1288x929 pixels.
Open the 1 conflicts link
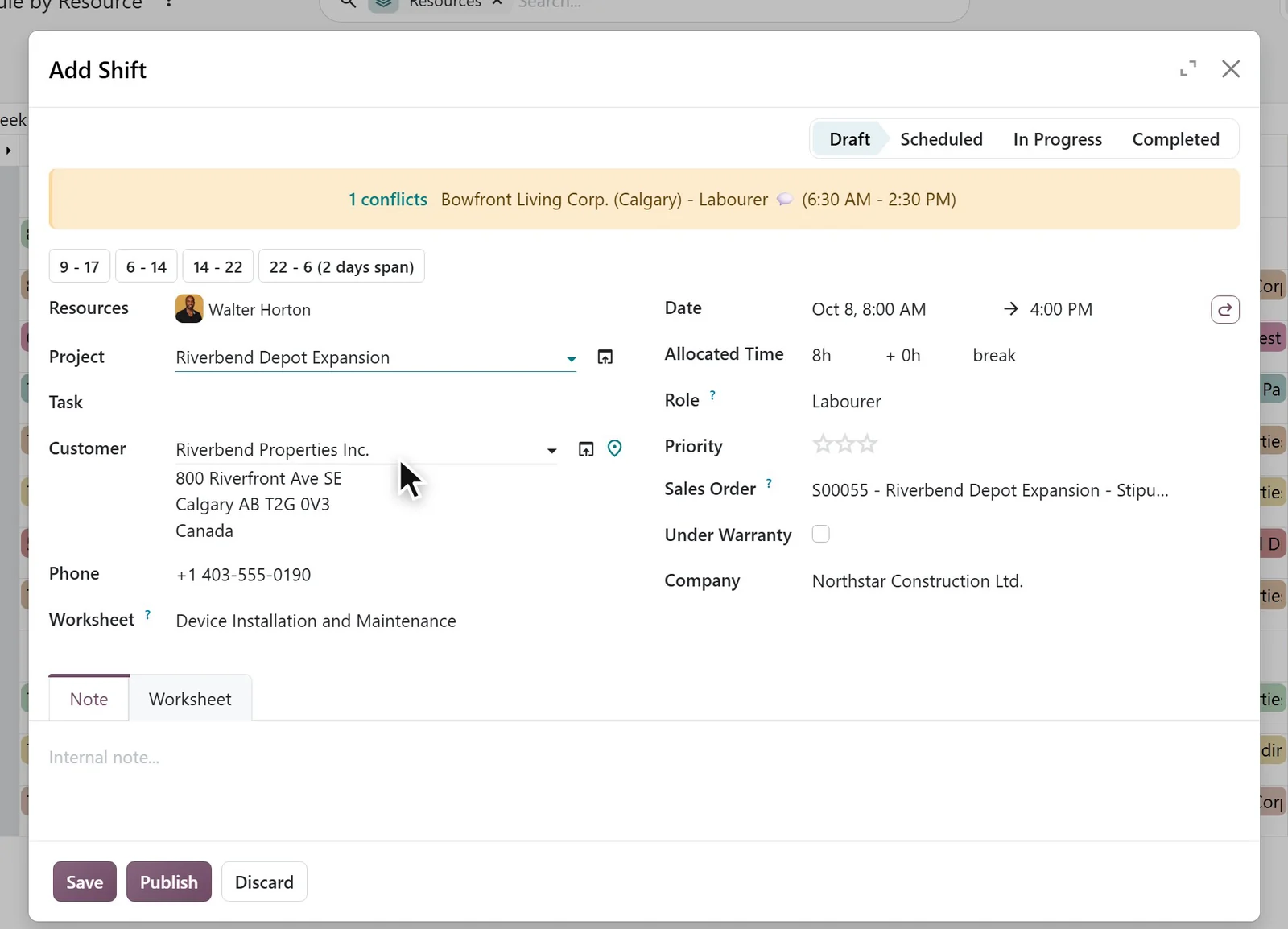(x=387, y=200)
